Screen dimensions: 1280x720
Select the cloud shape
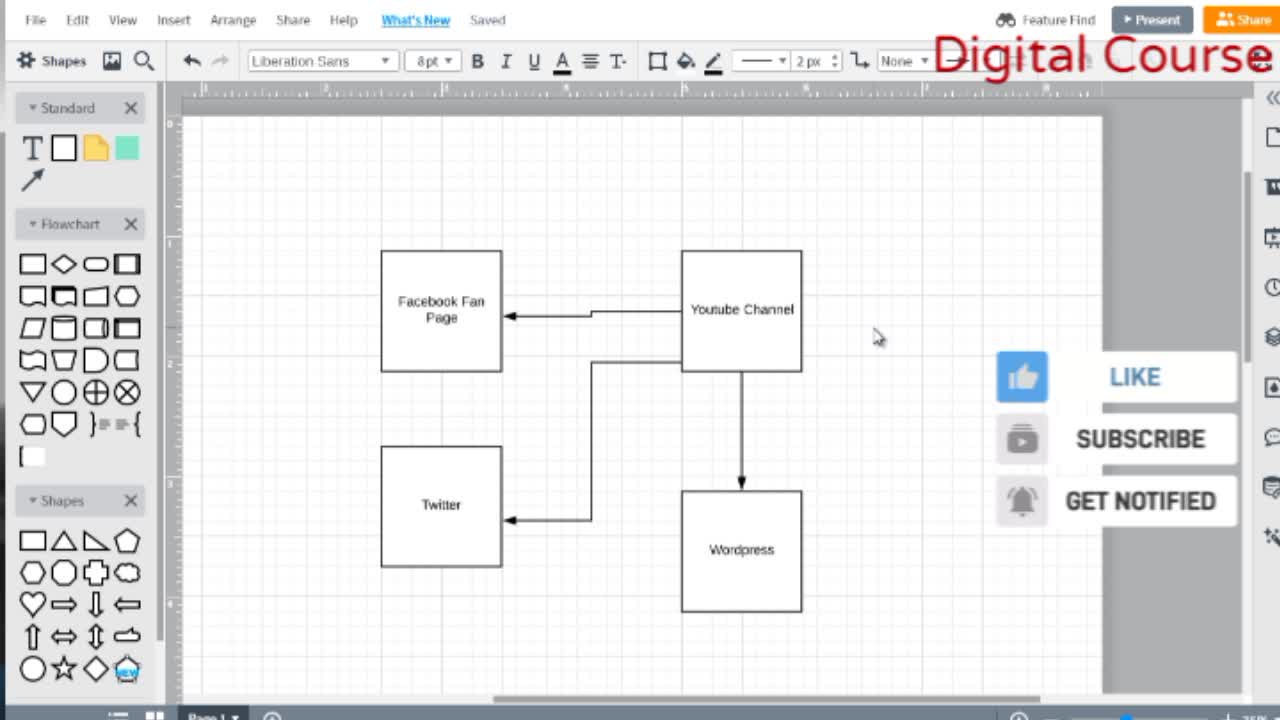pos(127,573)
